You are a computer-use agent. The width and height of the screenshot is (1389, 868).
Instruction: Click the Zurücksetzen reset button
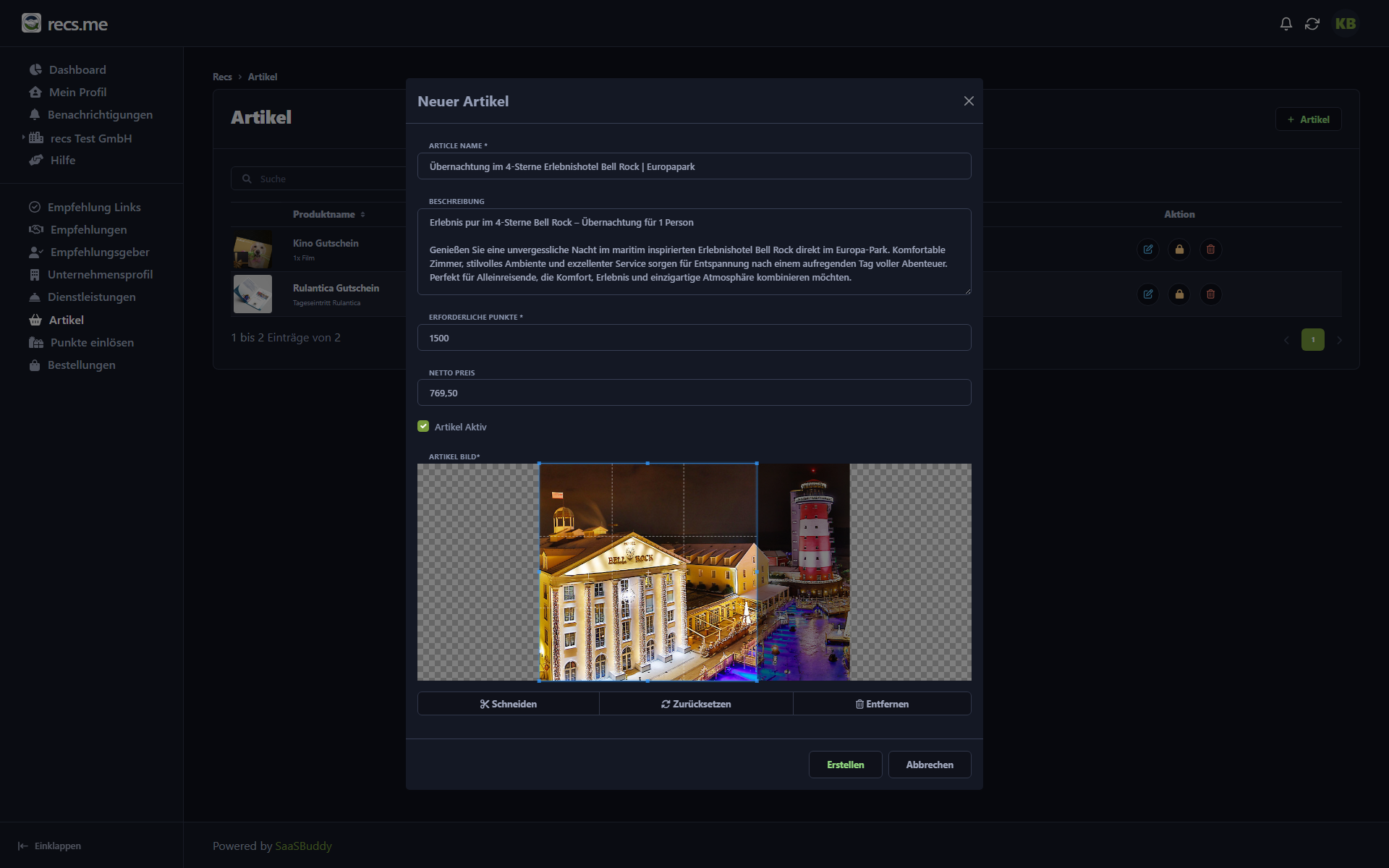point(695,704)
